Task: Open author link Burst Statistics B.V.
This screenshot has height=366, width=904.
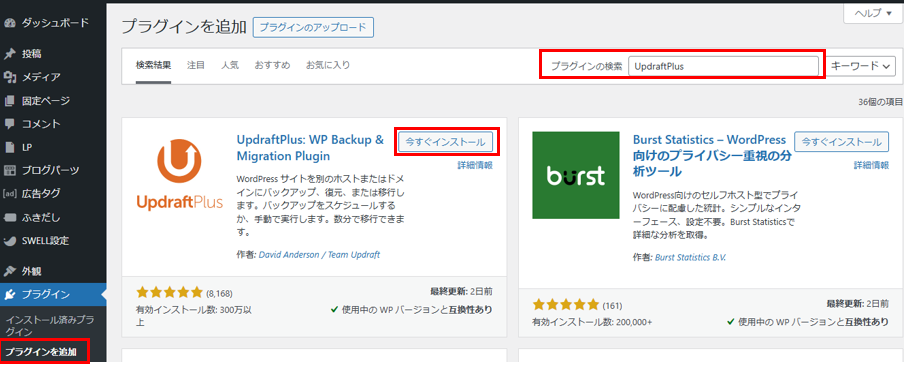Action: 691,258
